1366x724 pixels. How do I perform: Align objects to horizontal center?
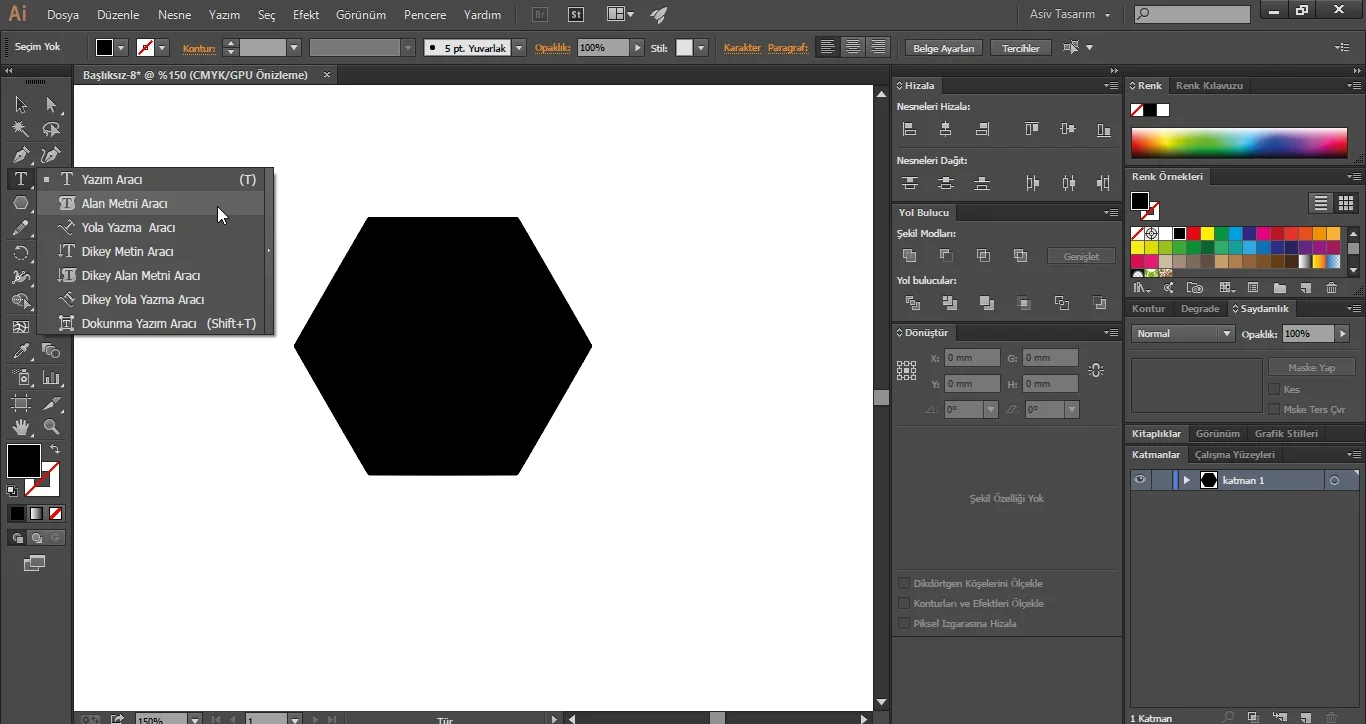(x=946, y=129)
